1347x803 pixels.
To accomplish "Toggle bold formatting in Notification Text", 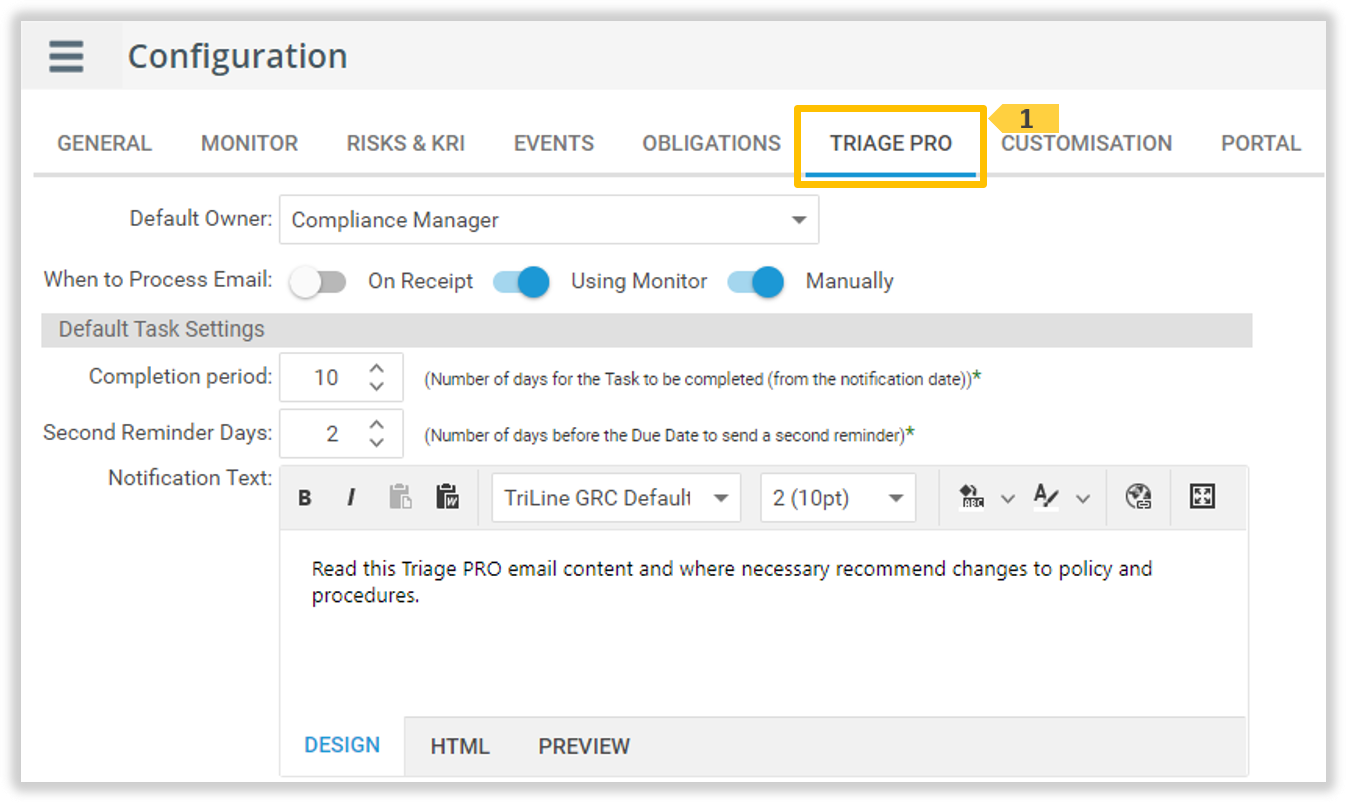I will (305, 498).
